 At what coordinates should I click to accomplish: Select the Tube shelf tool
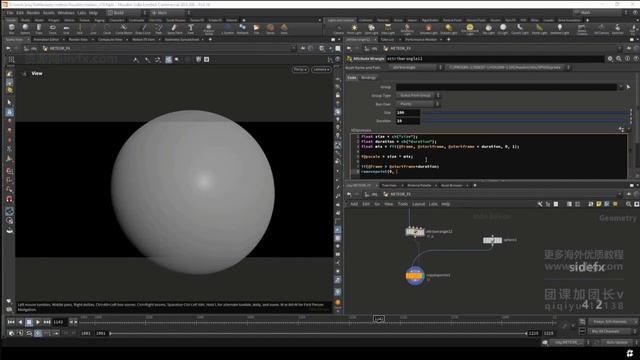point(38,29)
